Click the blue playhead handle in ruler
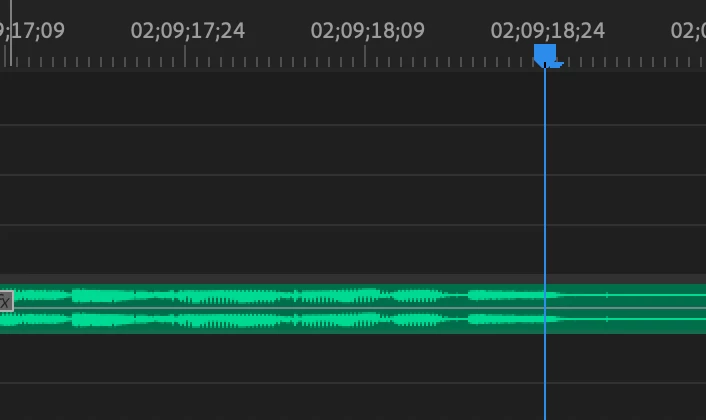The image size is (706, 420). click(x=545, y=55)
